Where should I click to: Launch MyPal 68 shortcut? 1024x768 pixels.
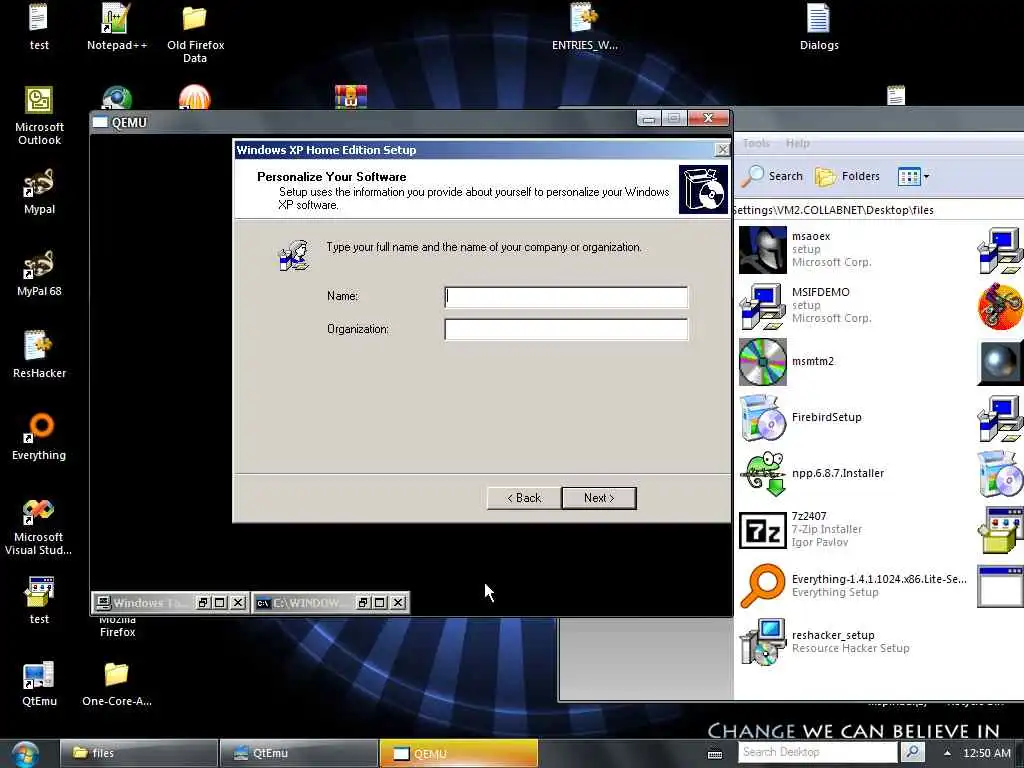click(39, 273)
